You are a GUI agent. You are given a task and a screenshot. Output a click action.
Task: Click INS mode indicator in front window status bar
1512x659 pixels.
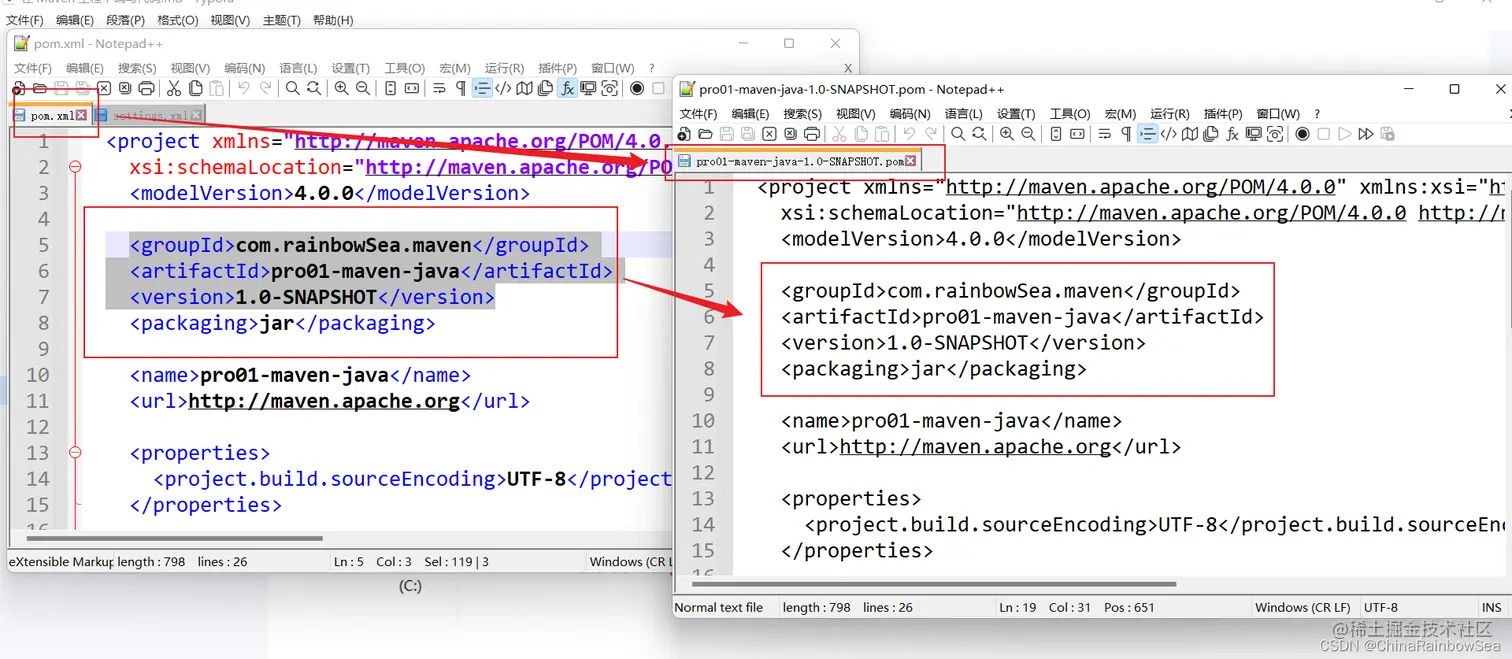(1491, 607)
